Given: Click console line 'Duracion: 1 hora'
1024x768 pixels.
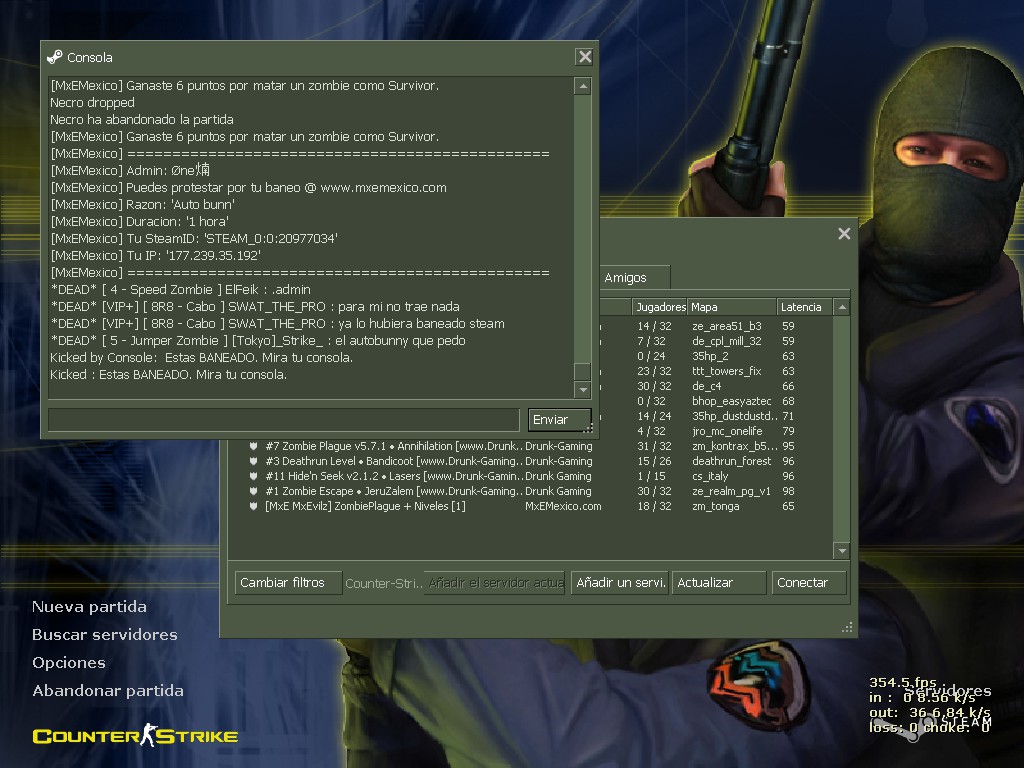Looking at the screenshot, I should point(139,221).
